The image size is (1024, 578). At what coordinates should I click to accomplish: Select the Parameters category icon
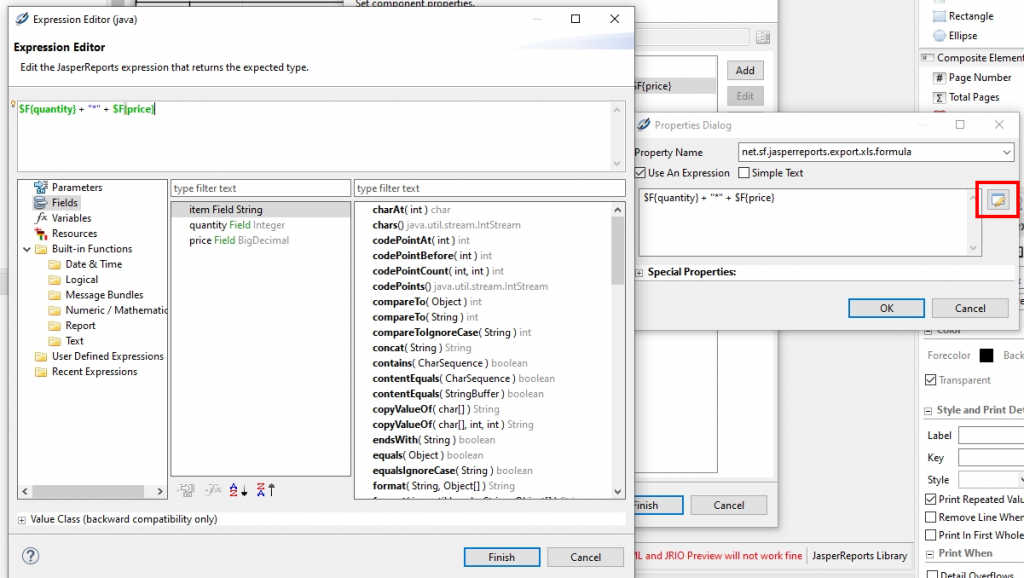40,187
